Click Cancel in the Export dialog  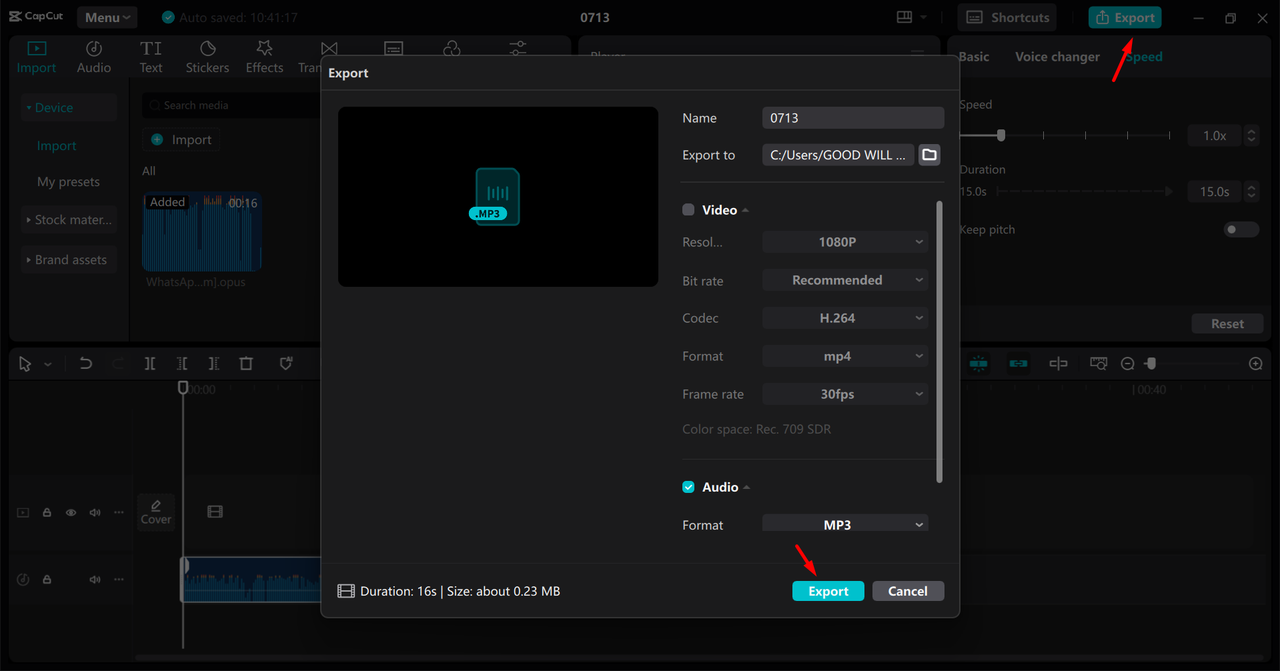pyautogui.click(x=908, y=591)
